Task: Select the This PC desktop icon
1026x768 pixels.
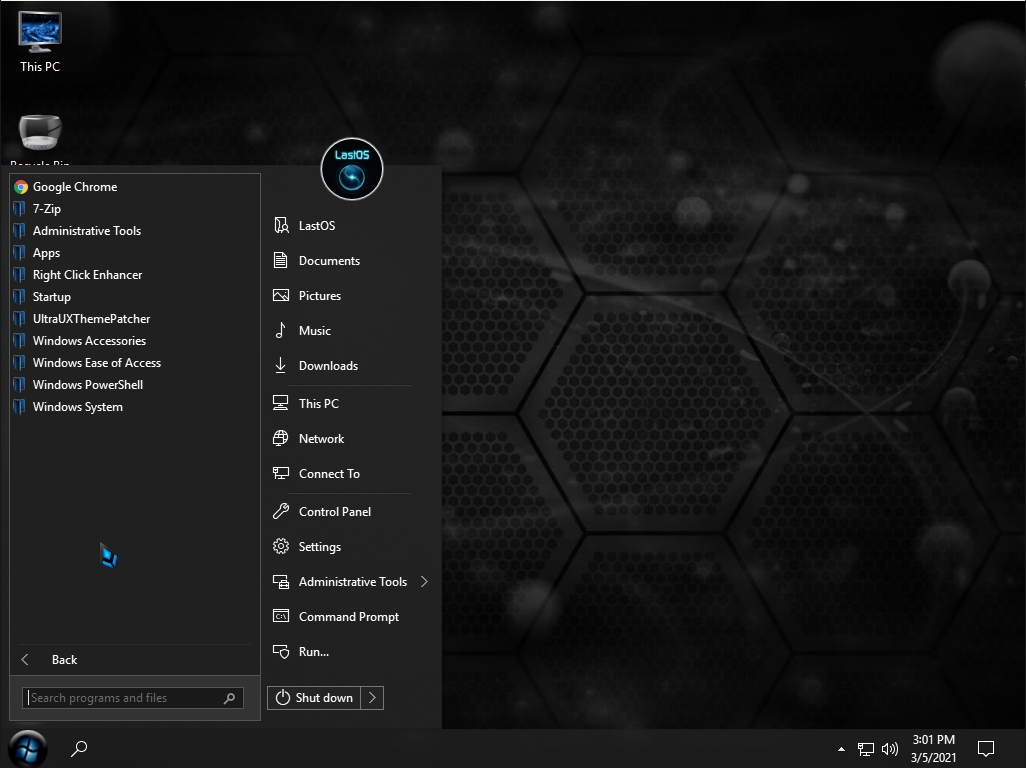Action: 40,42
